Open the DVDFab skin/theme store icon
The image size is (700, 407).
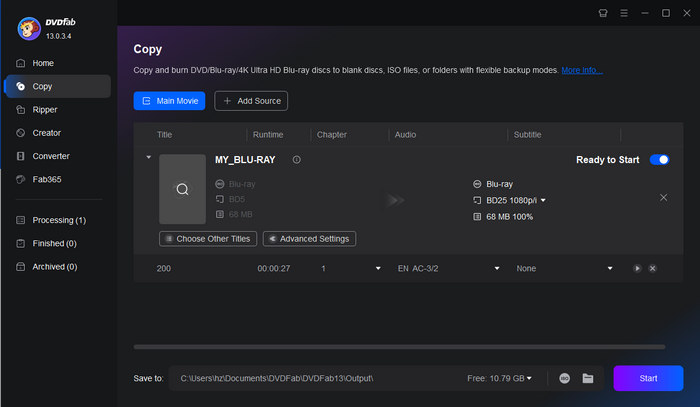(x=603, y=13)
